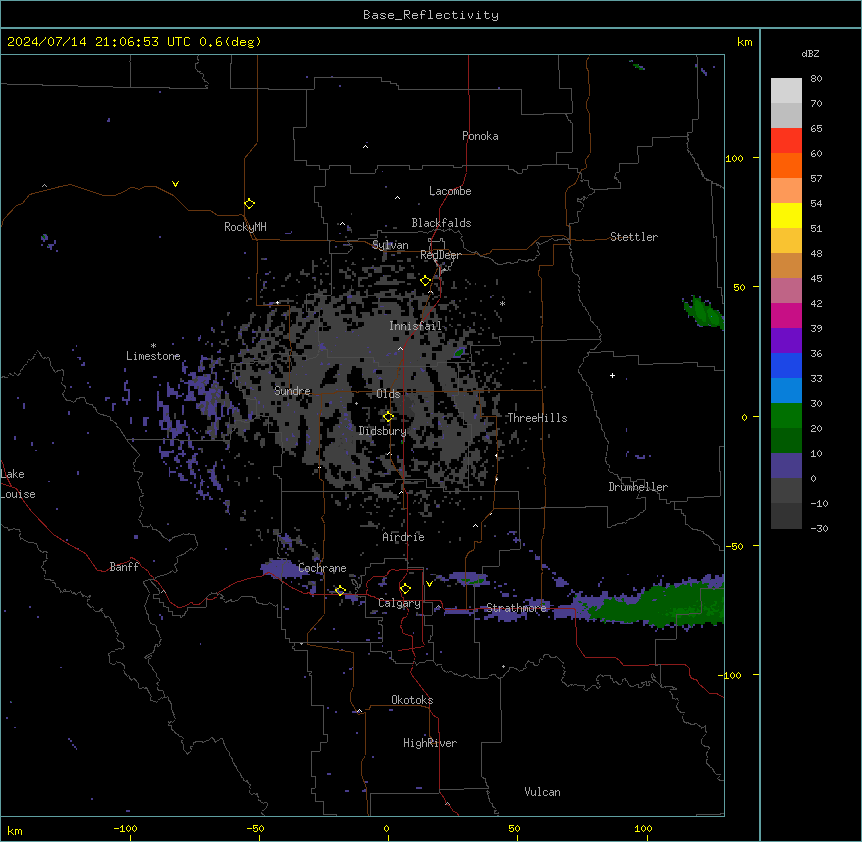Click the Lake Louise label
The width and height of the screenshot is (862, 842).
18,484
